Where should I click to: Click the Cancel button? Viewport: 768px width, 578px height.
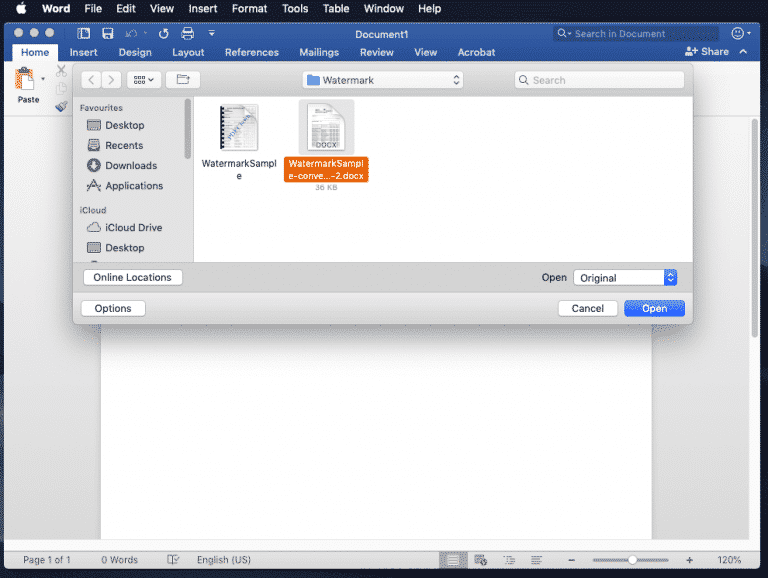click(588, 308)
